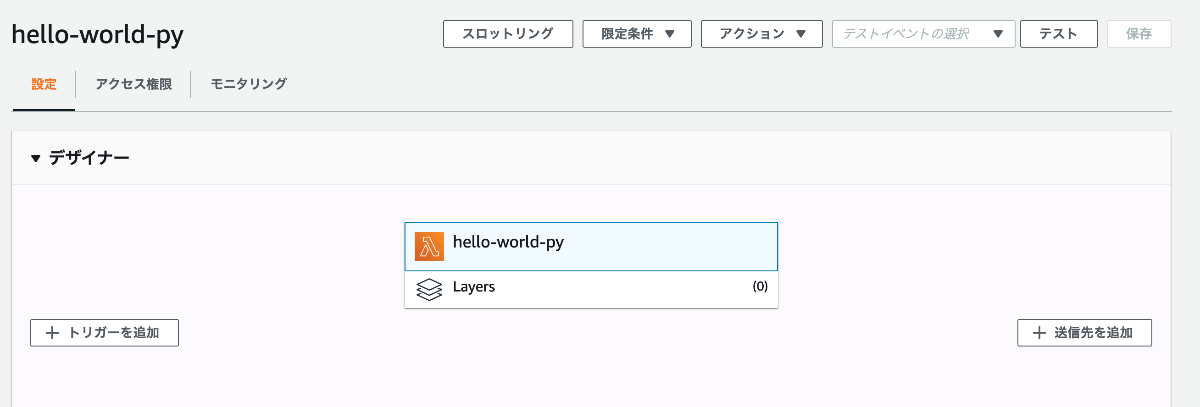Switch to the アクセス権限 tab
This screenshot has width=1200, height=407.
pyautogui.click(x=134, y=85)
